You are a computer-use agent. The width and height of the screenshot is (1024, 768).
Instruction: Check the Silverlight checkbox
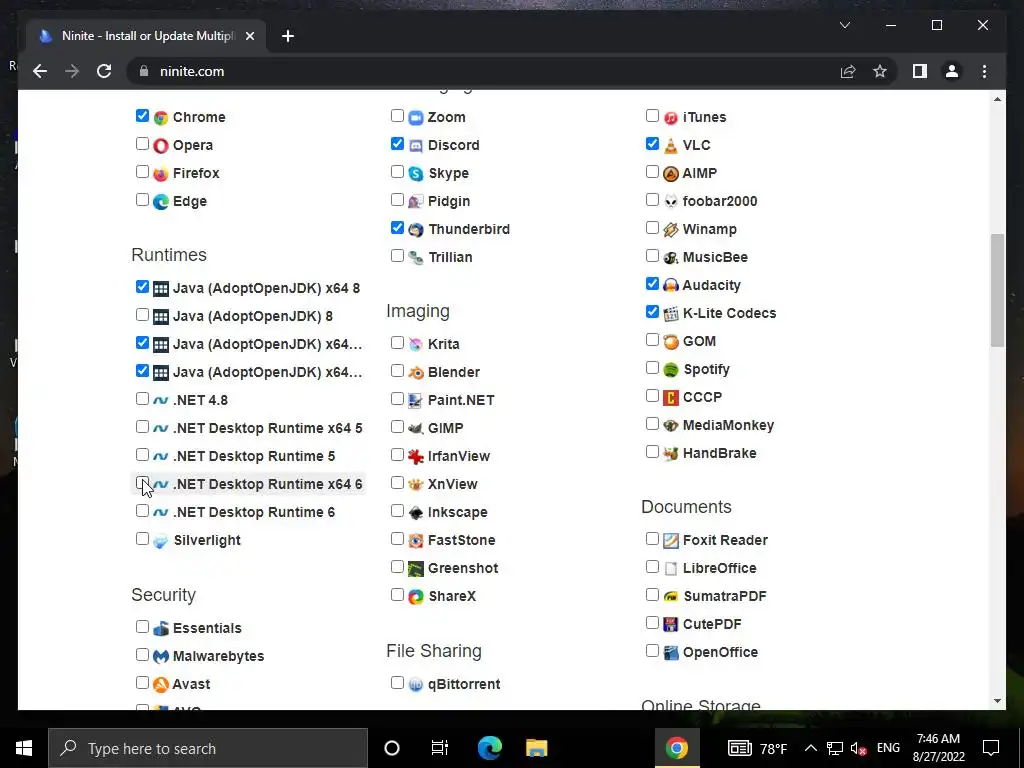(142, 539)
